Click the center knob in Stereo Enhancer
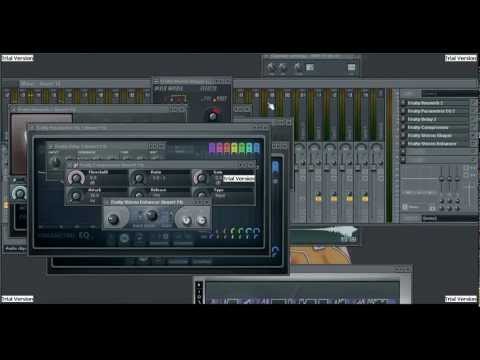 [x=152, y=216]
